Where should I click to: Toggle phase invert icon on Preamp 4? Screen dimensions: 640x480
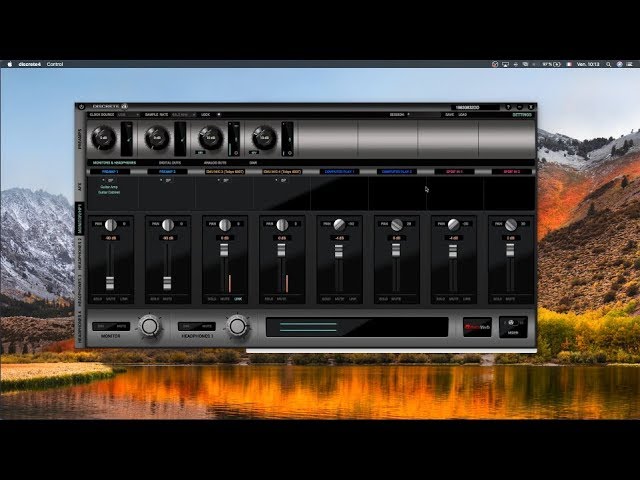click(289, 153)
